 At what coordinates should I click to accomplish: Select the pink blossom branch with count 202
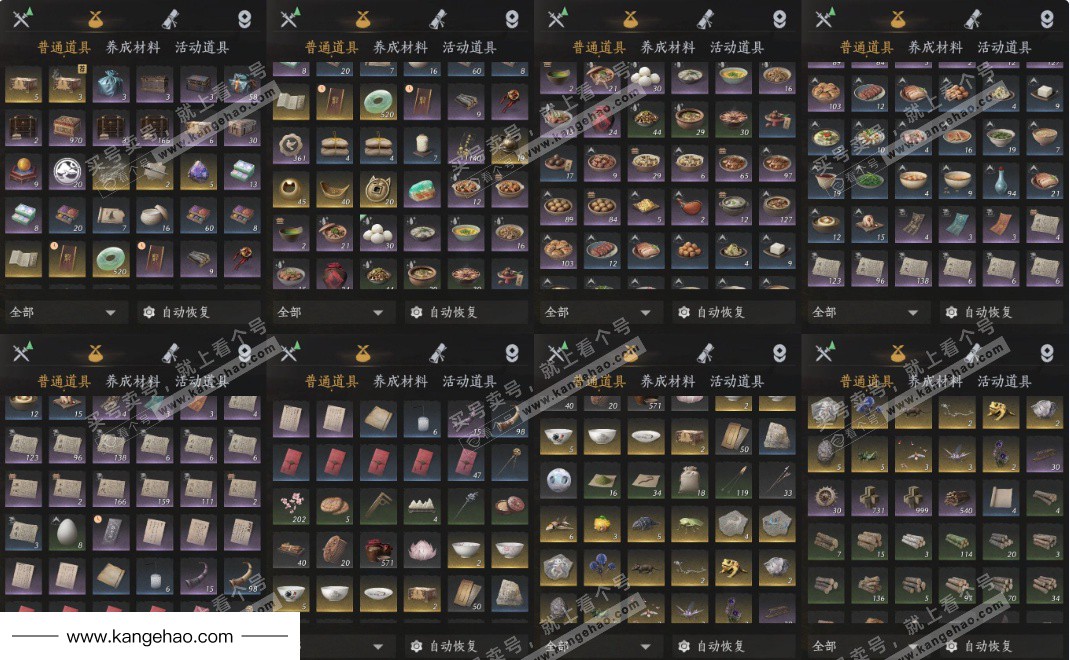pos(291,508)
